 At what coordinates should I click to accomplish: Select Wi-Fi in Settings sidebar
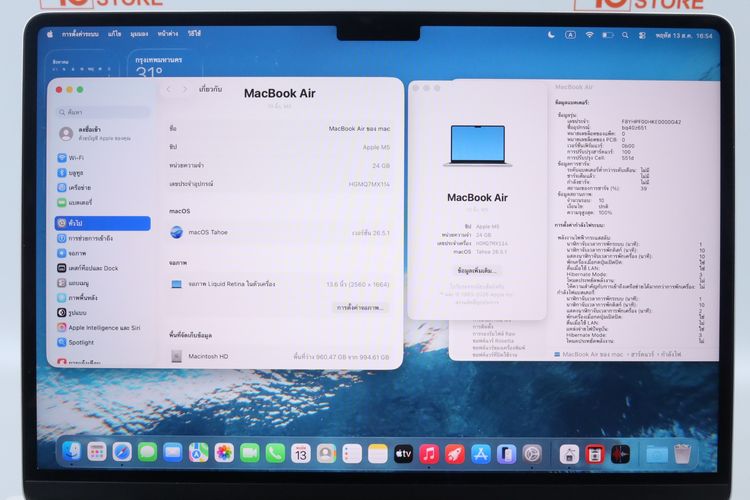click(x=102, y=157)
